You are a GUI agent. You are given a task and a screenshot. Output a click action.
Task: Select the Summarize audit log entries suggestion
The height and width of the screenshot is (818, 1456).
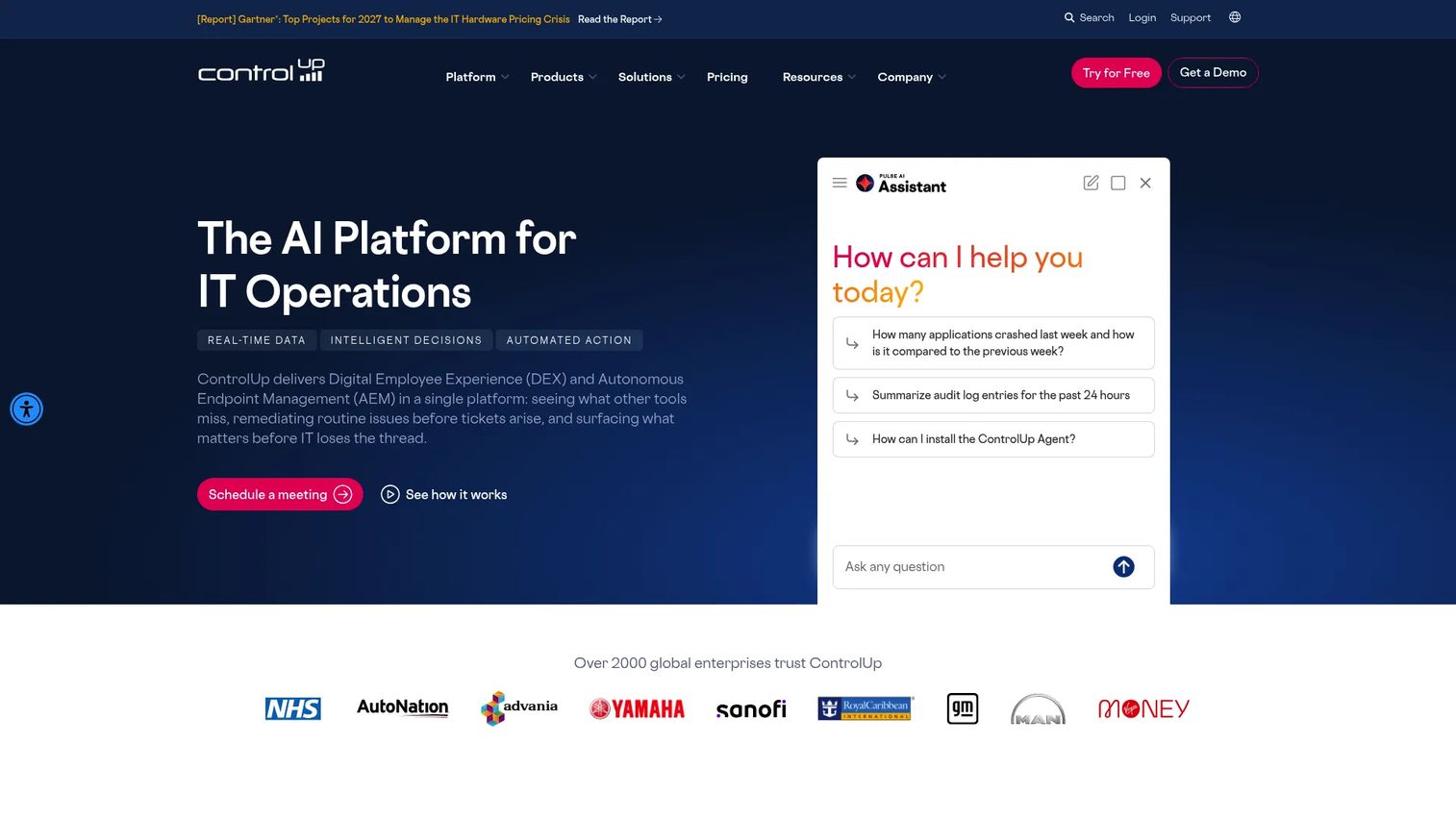point(993,395)
